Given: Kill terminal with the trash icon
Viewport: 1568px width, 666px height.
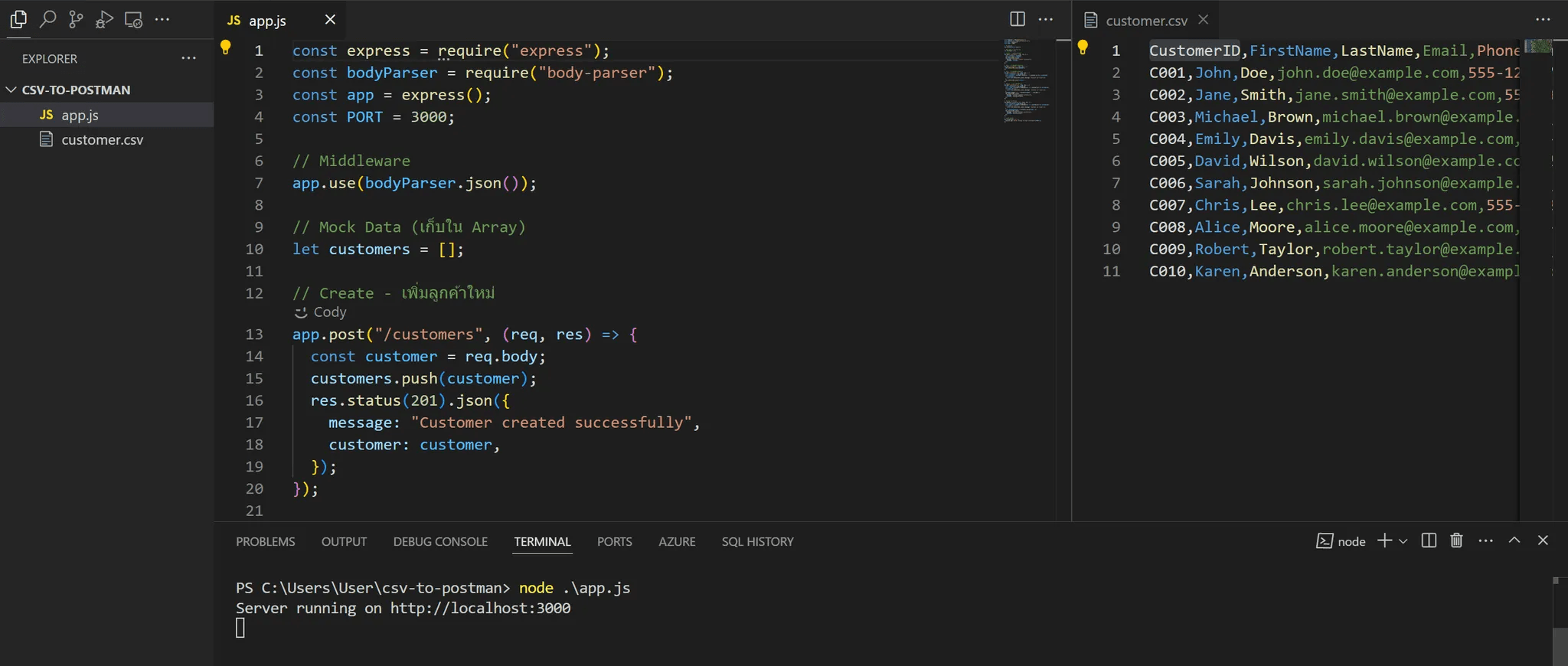Looking at the screenshot, I should (x=1456, y=540).
